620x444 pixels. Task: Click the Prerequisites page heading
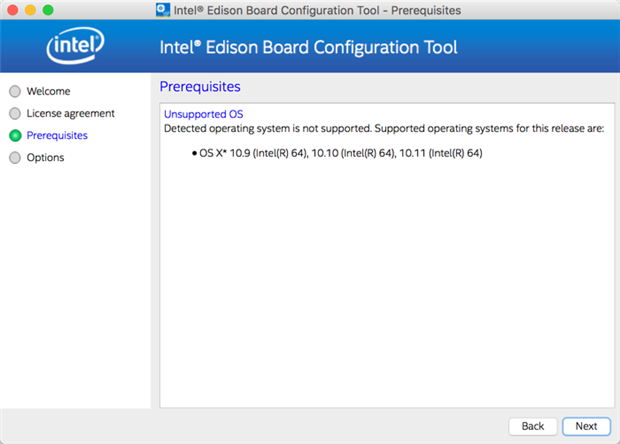click(200, 87)
